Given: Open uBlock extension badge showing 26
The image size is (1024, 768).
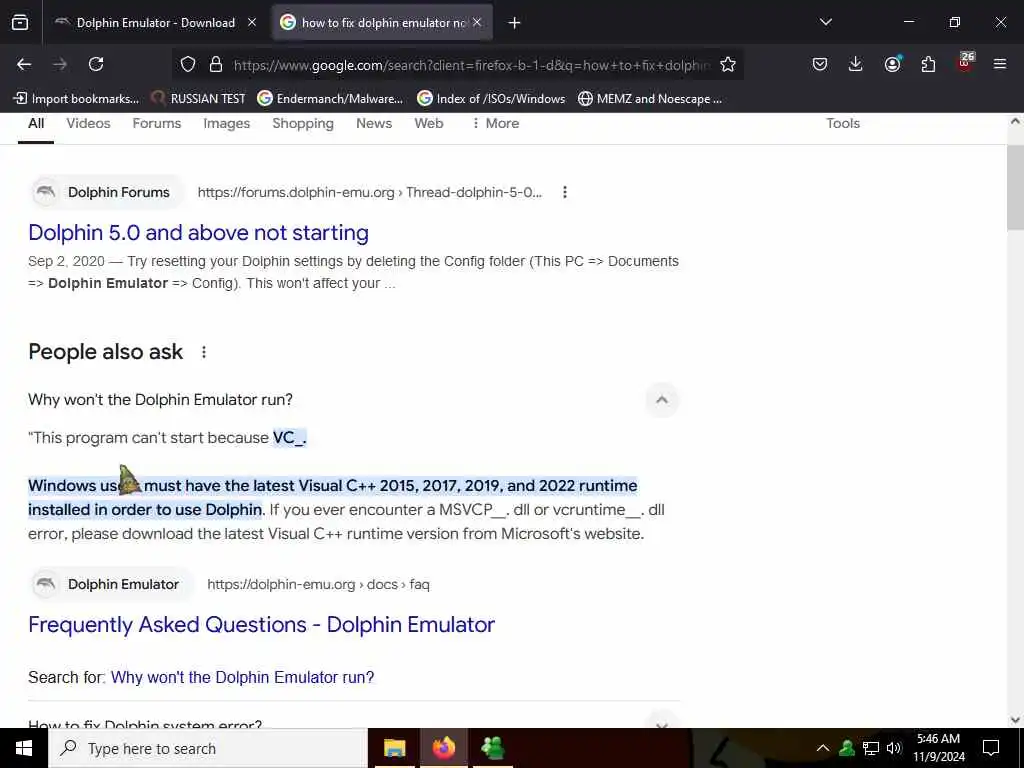Looking at the screenshot, I should point(965,62).
